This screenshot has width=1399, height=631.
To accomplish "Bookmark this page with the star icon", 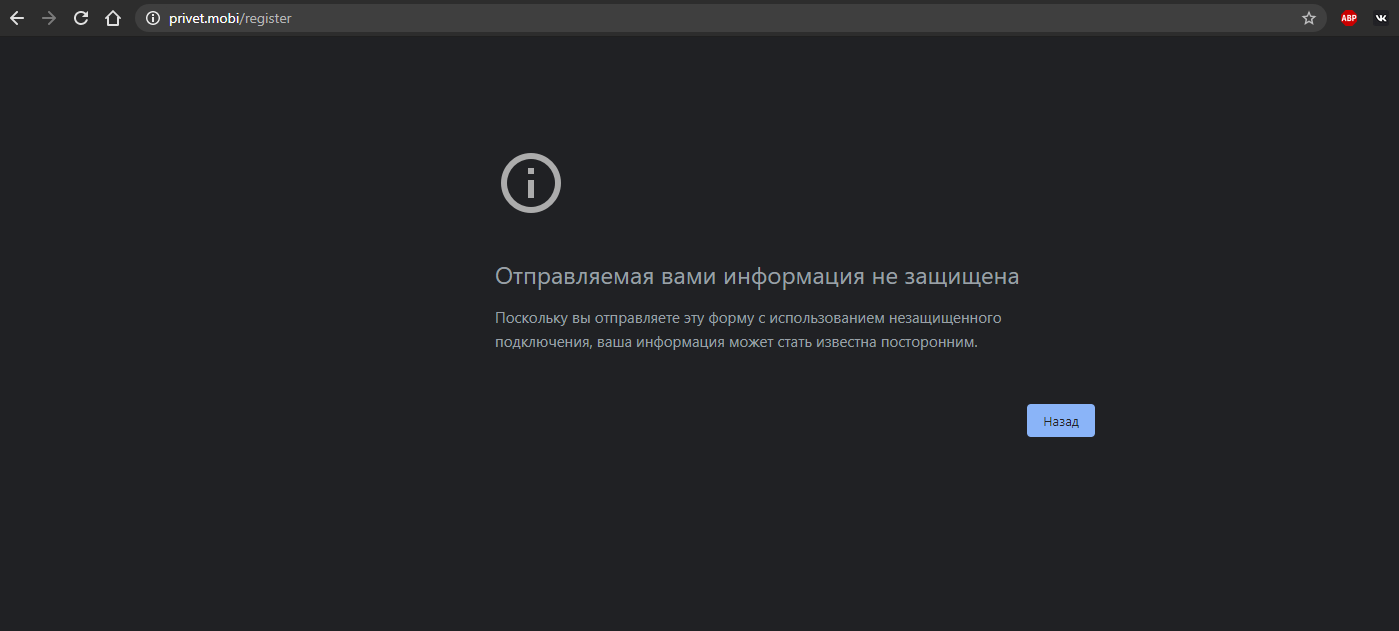I will coord(1308,18).
